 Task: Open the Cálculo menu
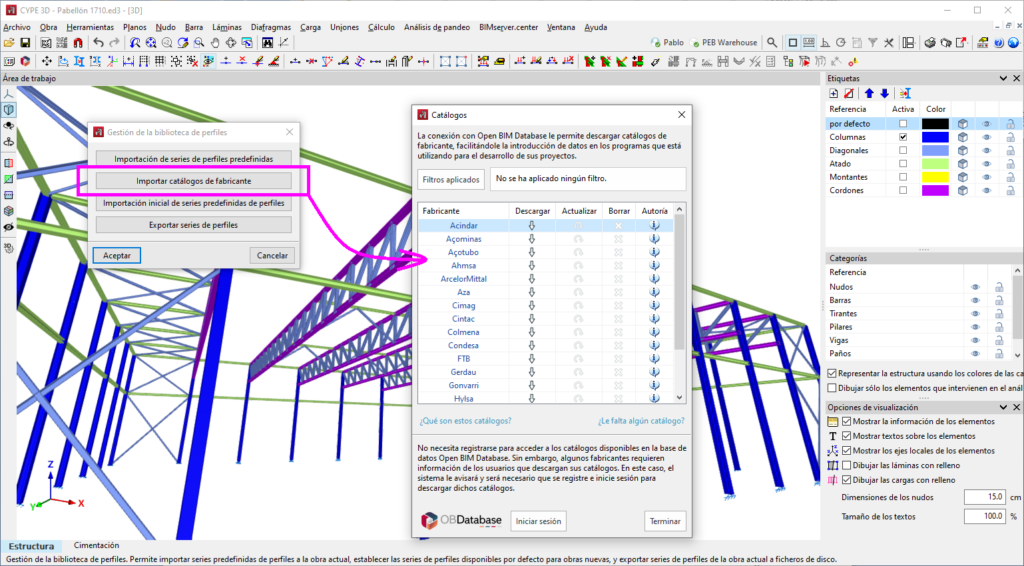[381, 27]
